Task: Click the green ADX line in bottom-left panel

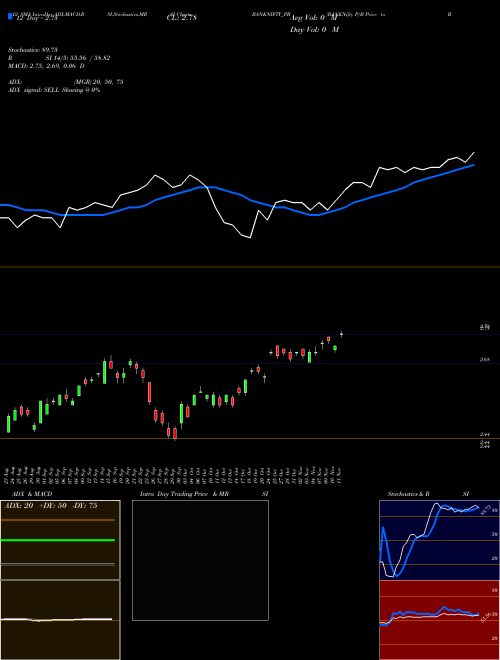Action: tap(58, 540)
